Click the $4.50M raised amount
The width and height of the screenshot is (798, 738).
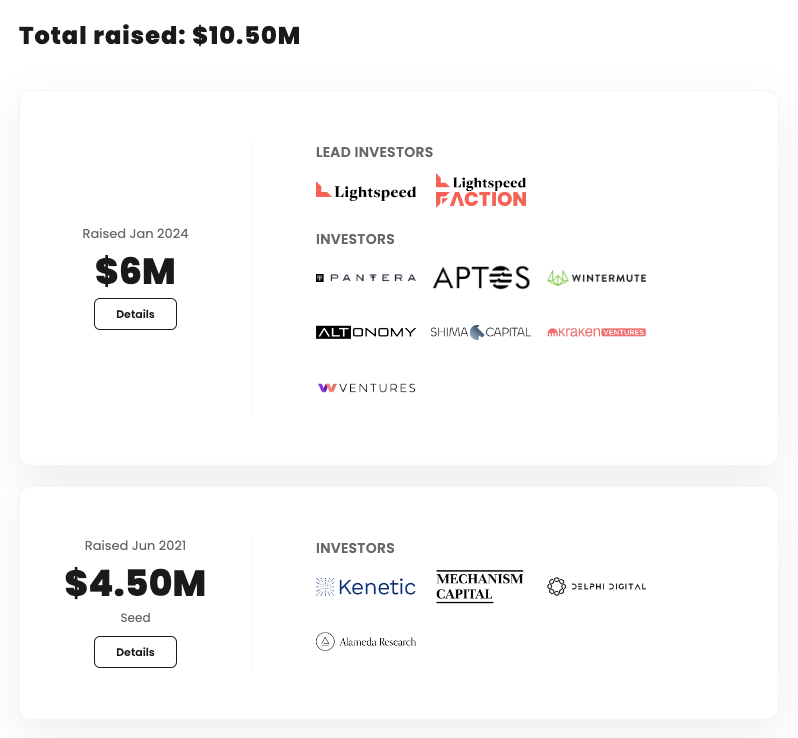[x=135, y=583]
